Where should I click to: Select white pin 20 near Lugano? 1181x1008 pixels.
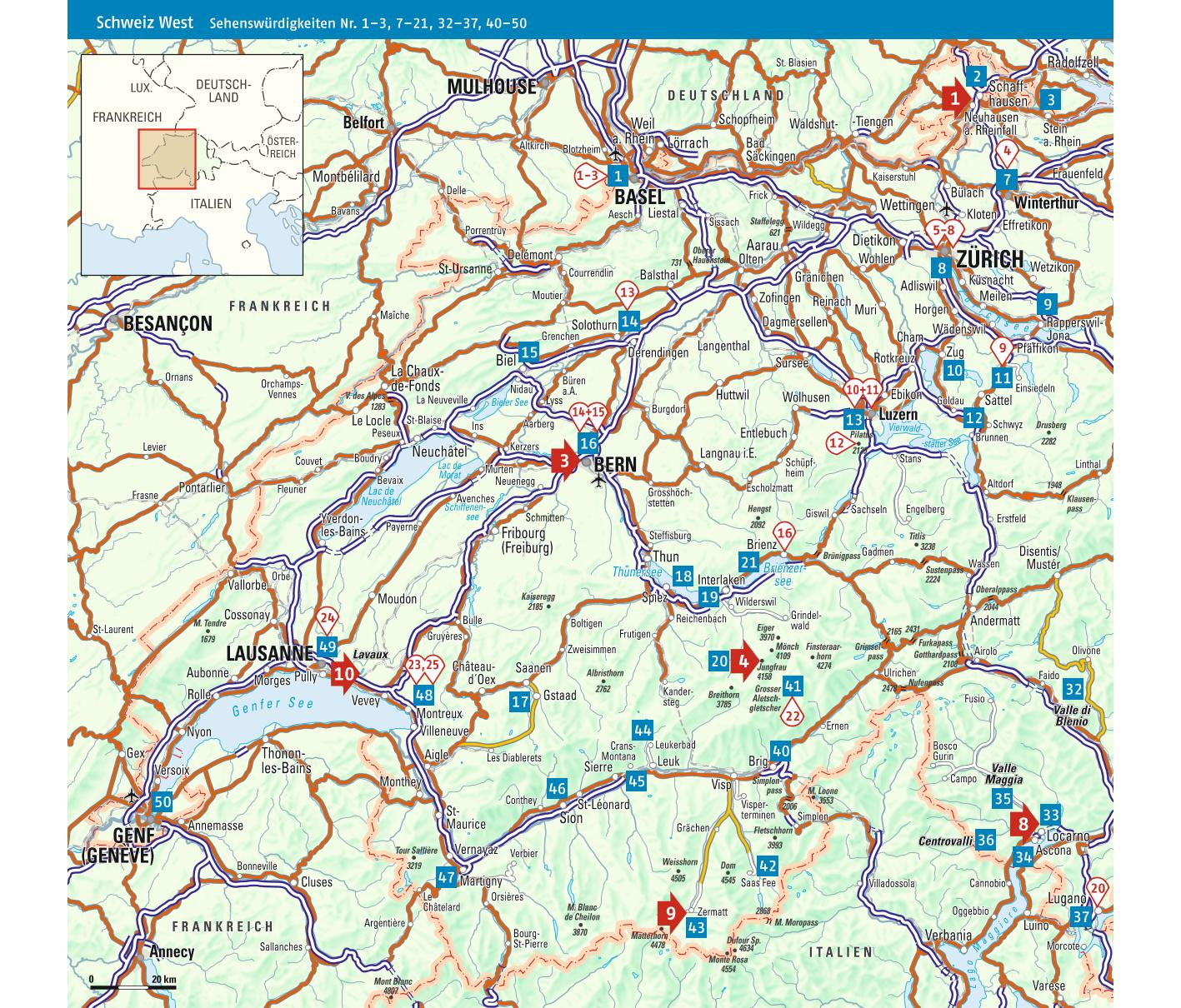1098,889
